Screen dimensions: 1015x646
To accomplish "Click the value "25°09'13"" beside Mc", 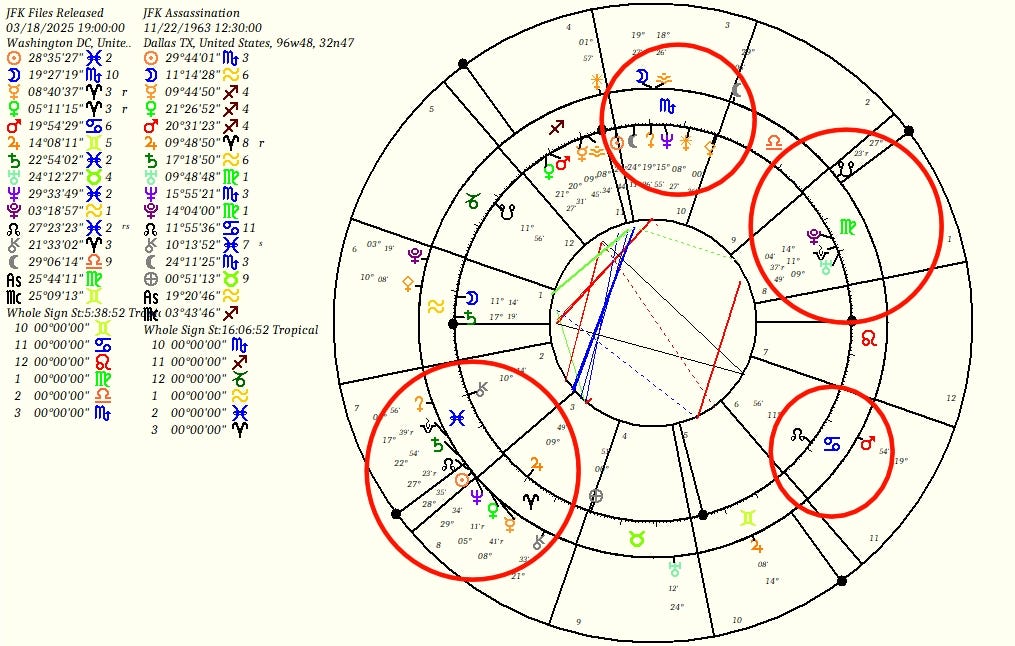I will click(x=56, y=296).
